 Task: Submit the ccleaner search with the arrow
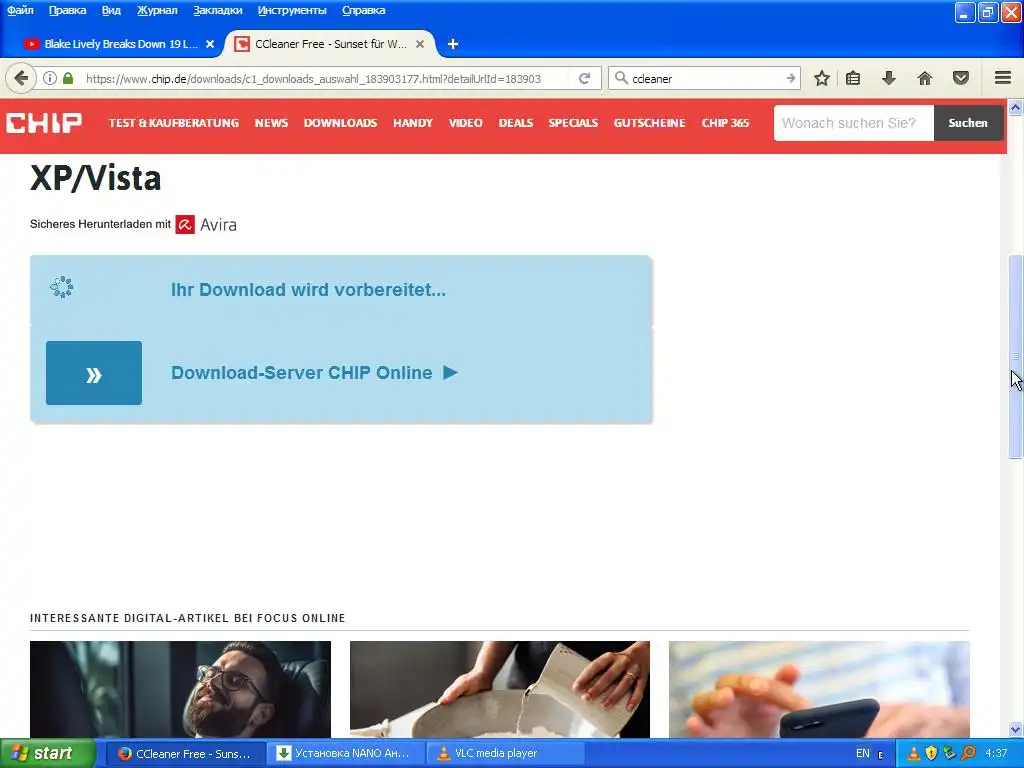(790, 78)
